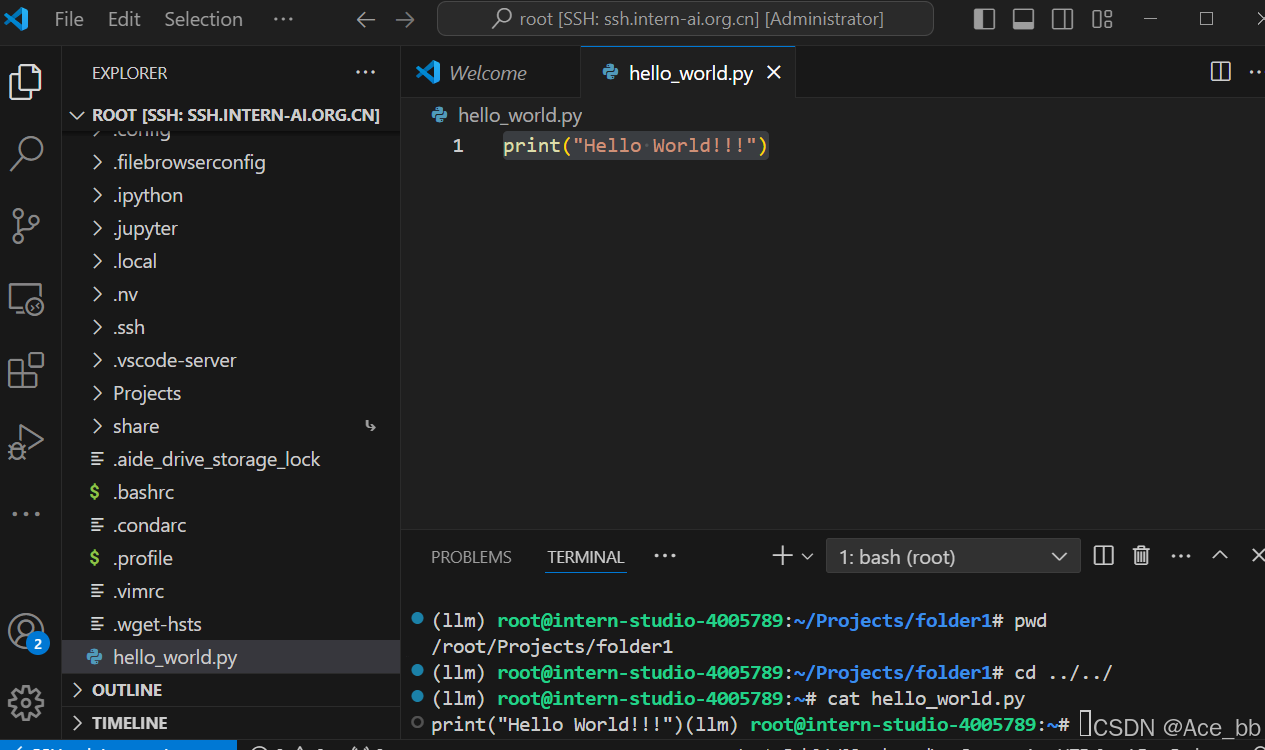Click the print("Hello World!!!") code line

pyautogui.click(x=635, y=146)
